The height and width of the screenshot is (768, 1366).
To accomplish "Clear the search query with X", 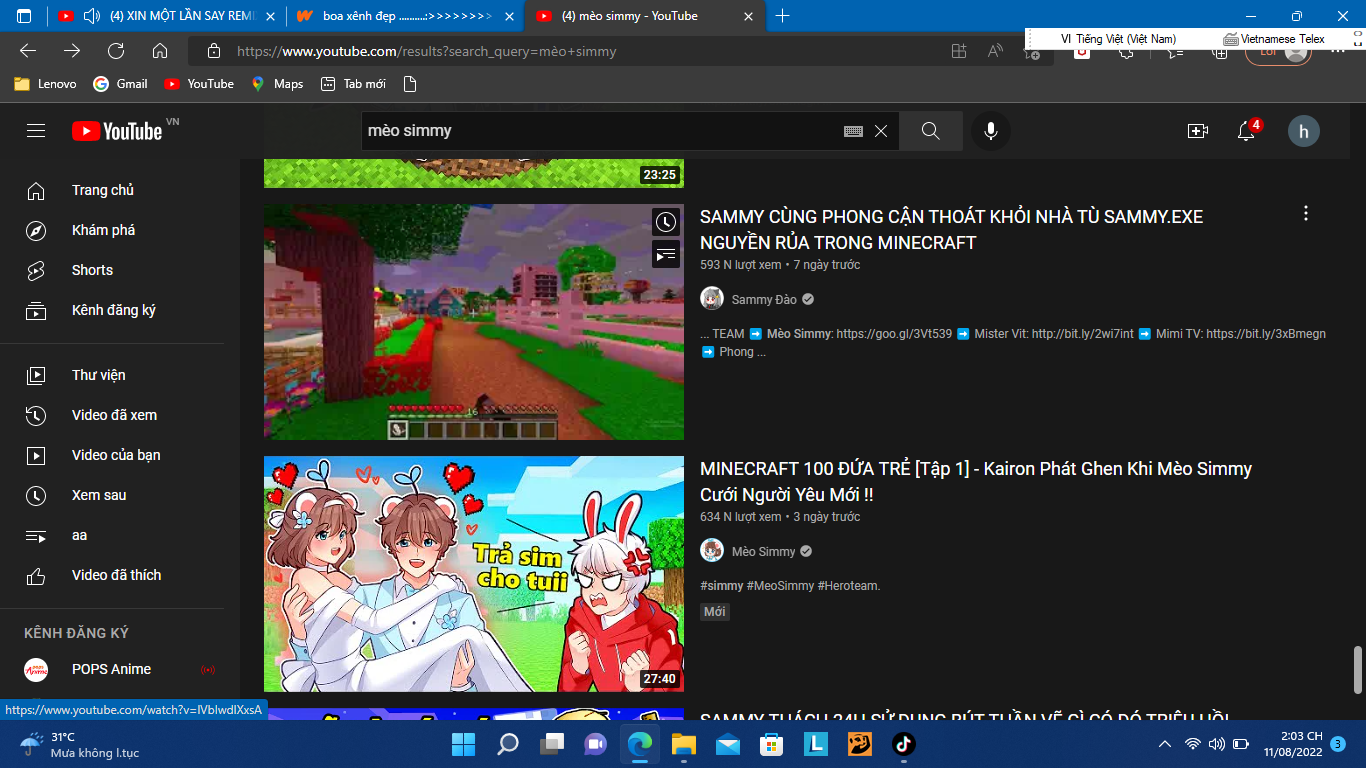I will tap(881, 131).
